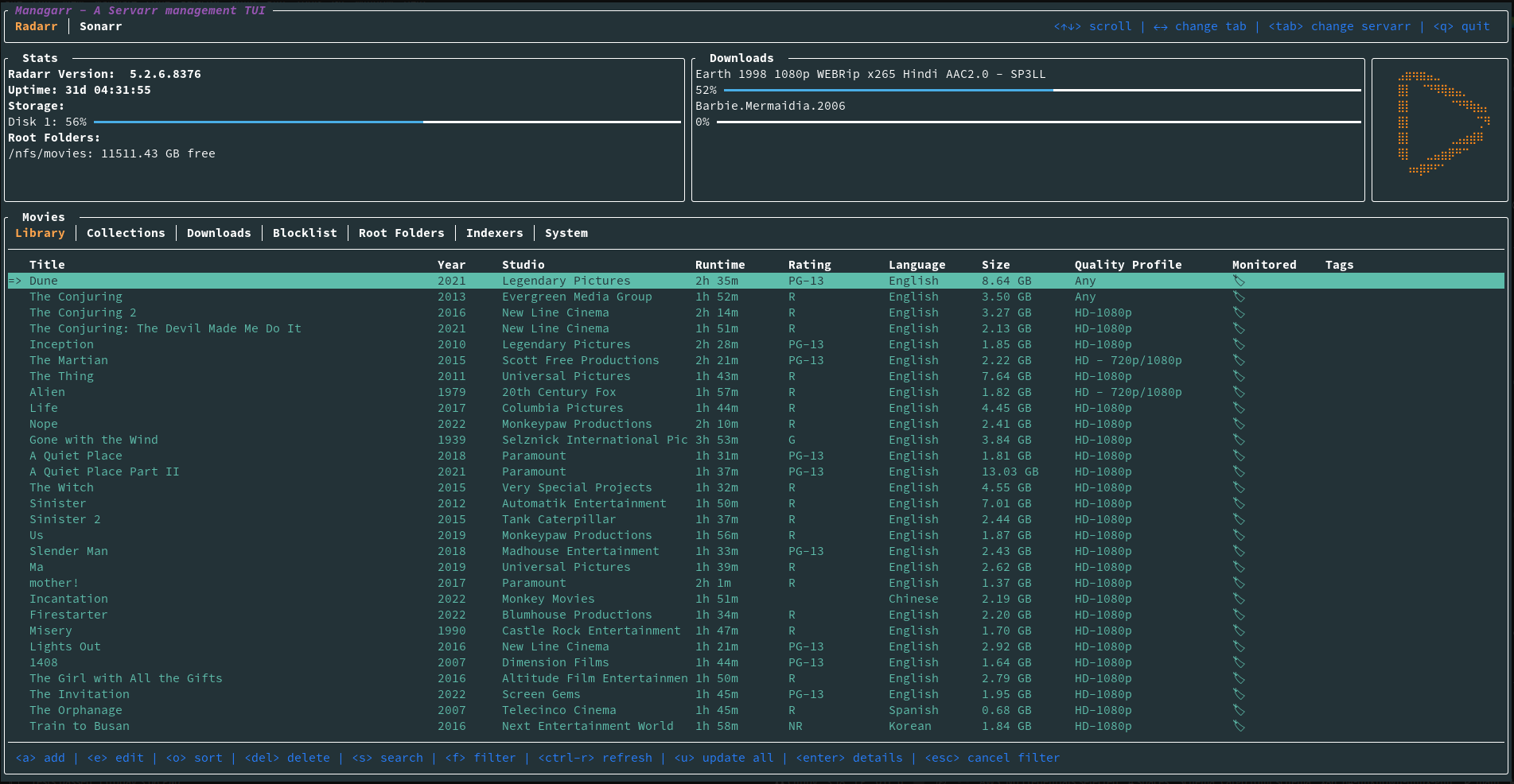Click the monitored tag icon for 1408
This screenshot has width=1514, height=784.
pos(1239,662)
